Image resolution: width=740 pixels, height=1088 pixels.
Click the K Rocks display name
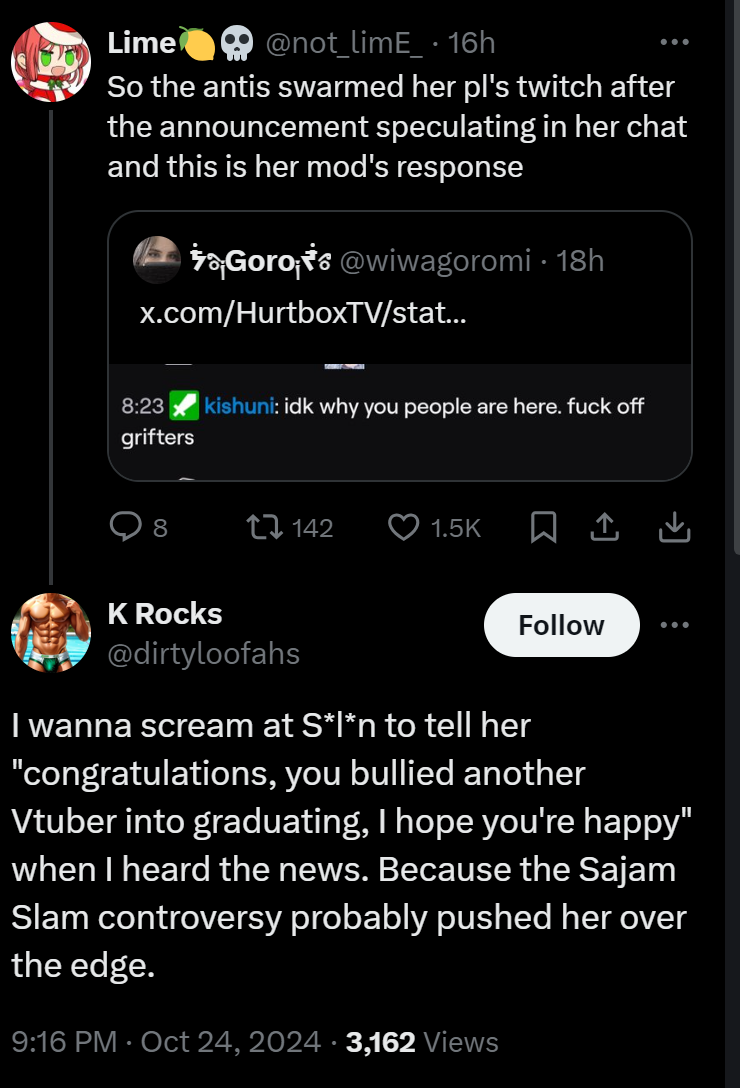tap(165, 614)
